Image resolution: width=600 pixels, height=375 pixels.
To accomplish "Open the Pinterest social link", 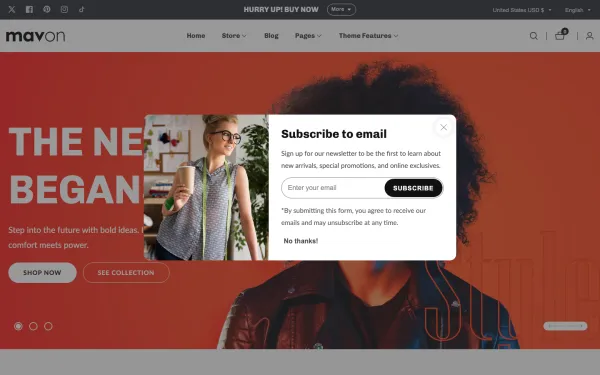I will point(47,9).
